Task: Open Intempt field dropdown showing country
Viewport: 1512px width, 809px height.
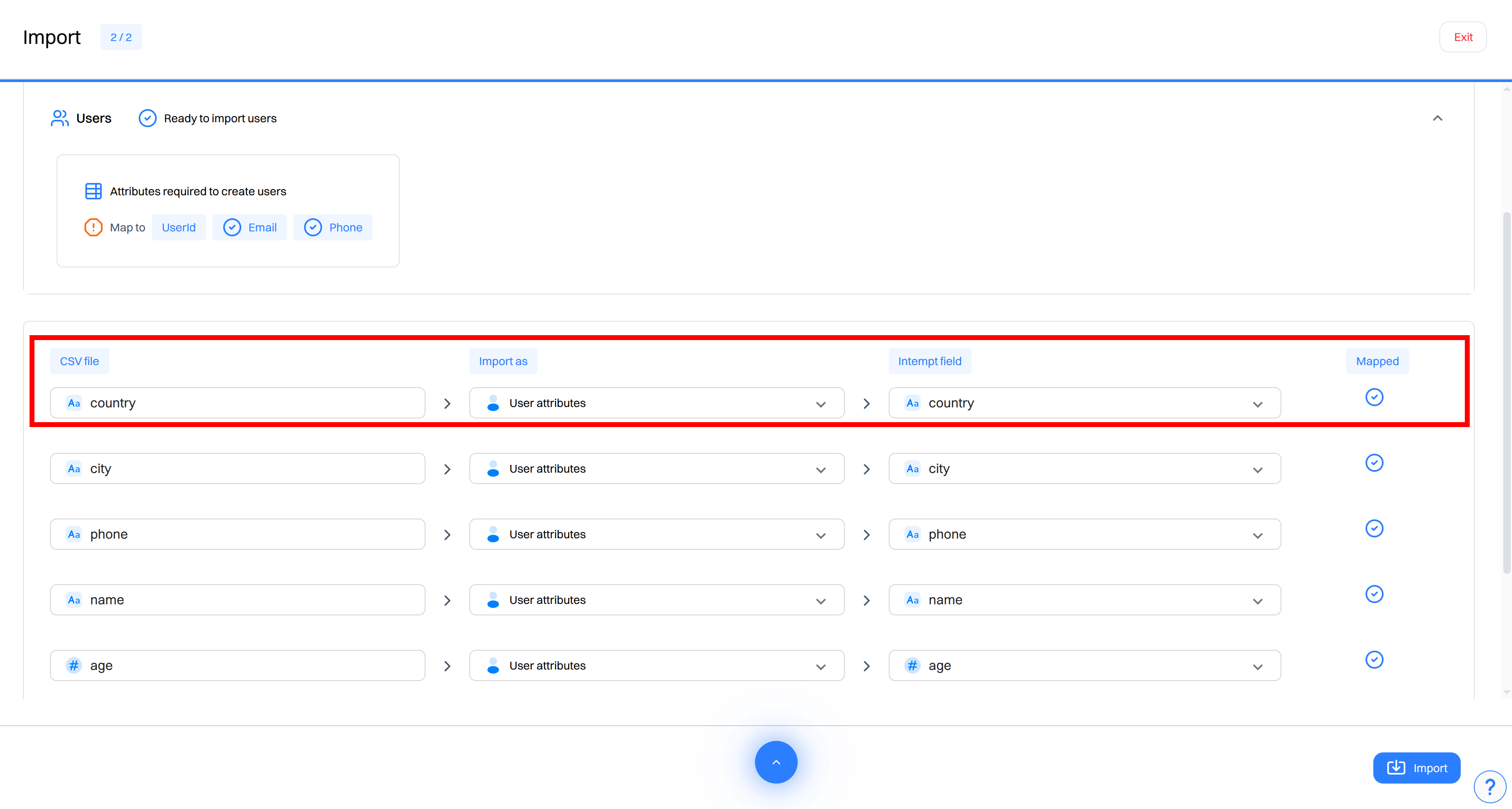Action: click(x=1085, y=403)
